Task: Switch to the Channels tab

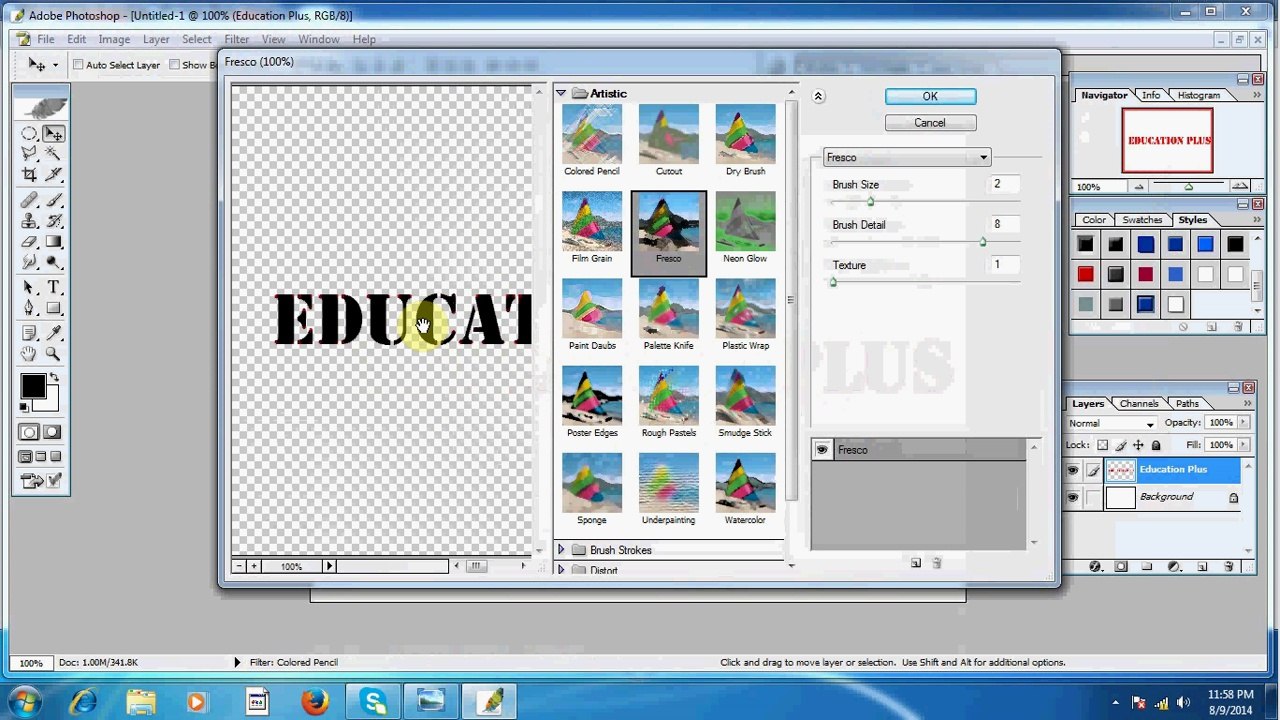Action: (x=1139, y=403)
